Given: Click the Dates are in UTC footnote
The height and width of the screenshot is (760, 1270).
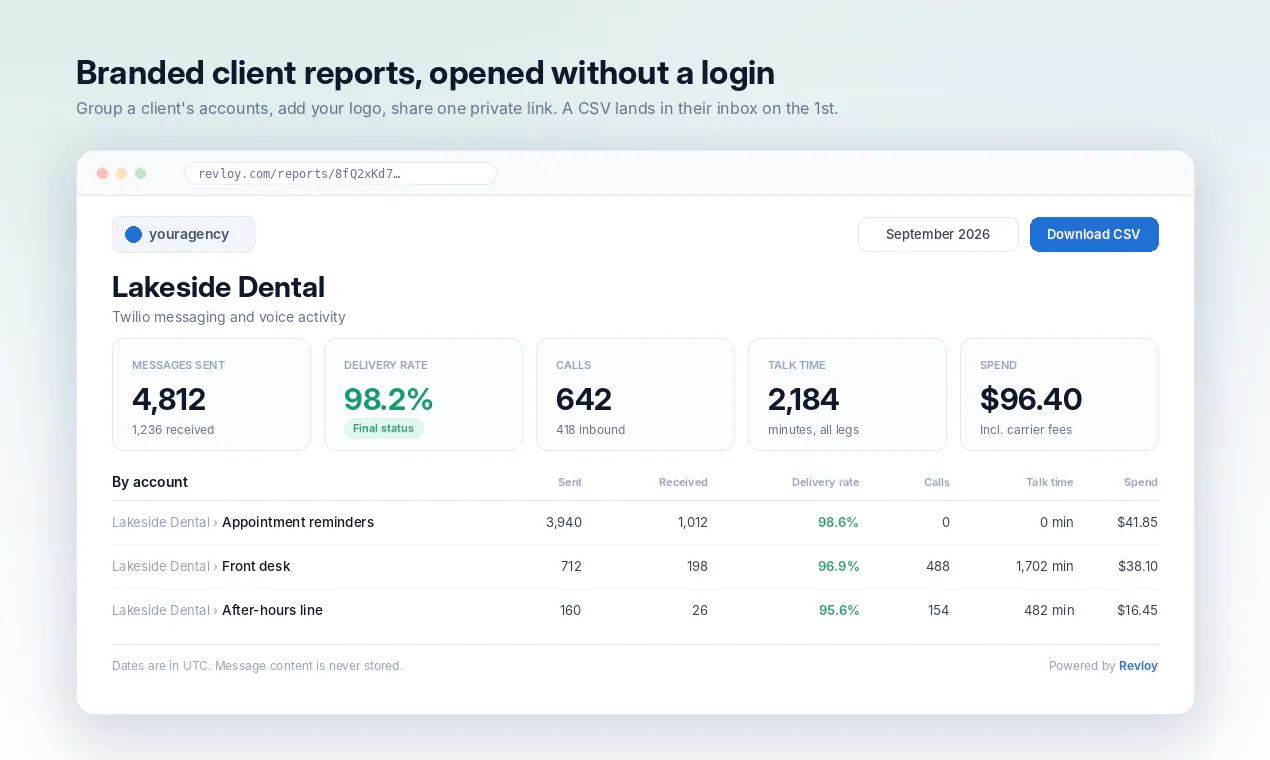Looking at the screenshot, I should 258,665.
